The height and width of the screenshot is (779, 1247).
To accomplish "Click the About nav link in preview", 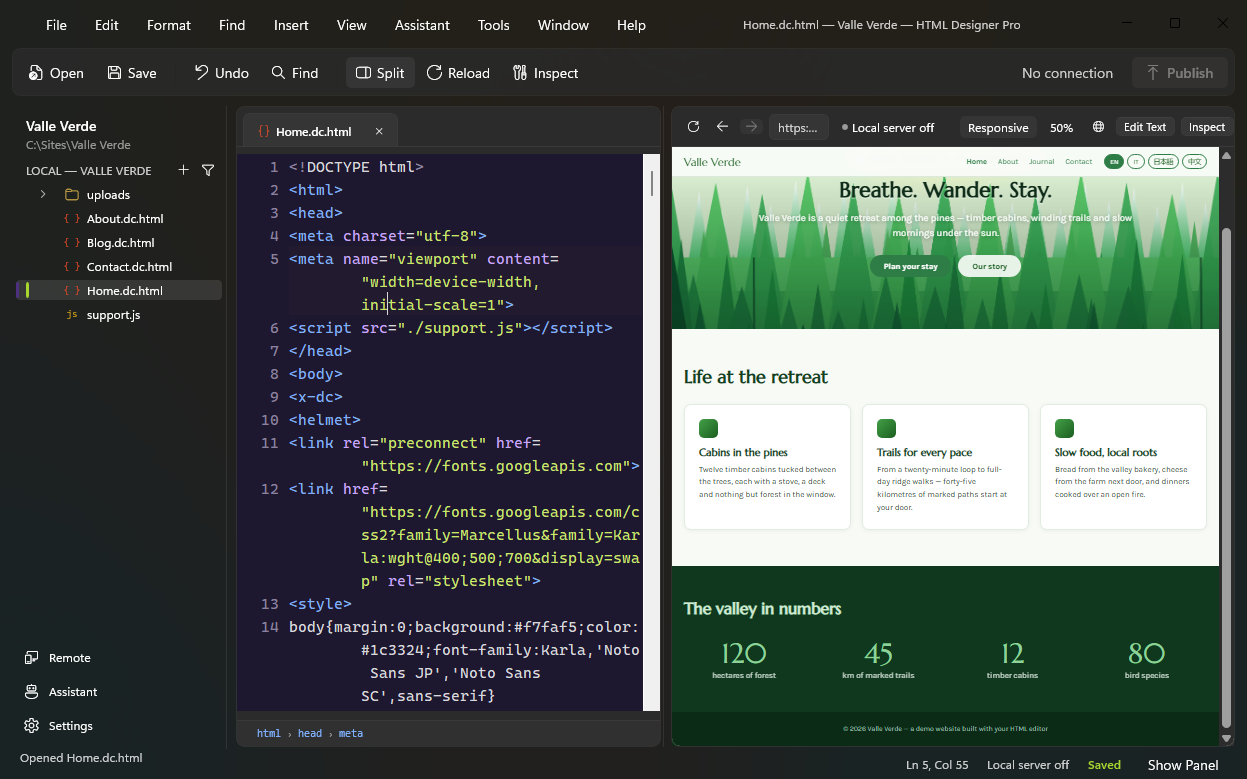I will pos(1008,161).
